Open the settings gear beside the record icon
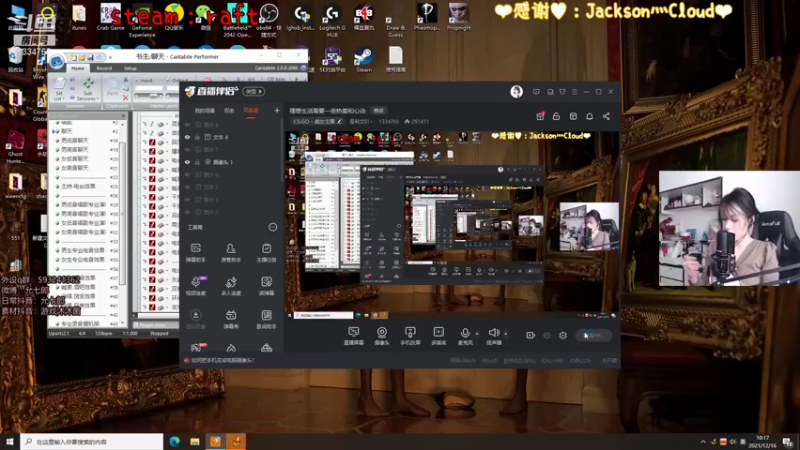 pos(563,335)
